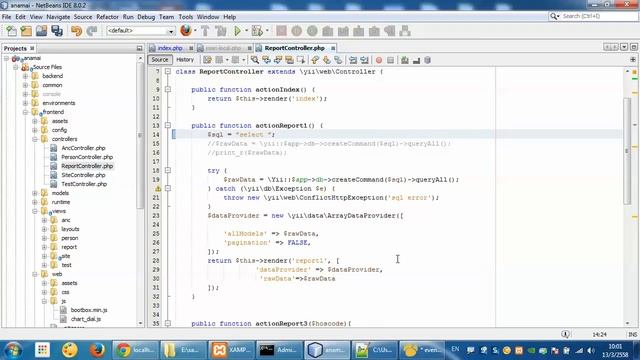Uncomment the line via editor toolbar
Viewport: 640px width, 360px height.
[x=416, y=60]
